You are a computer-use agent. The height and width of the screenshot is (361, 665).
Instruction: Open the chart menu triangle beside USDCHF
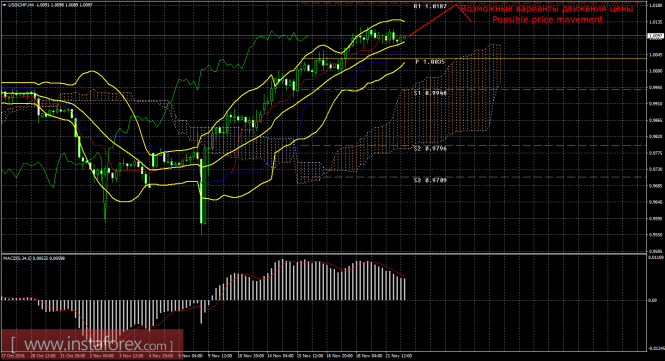(3, 5)
